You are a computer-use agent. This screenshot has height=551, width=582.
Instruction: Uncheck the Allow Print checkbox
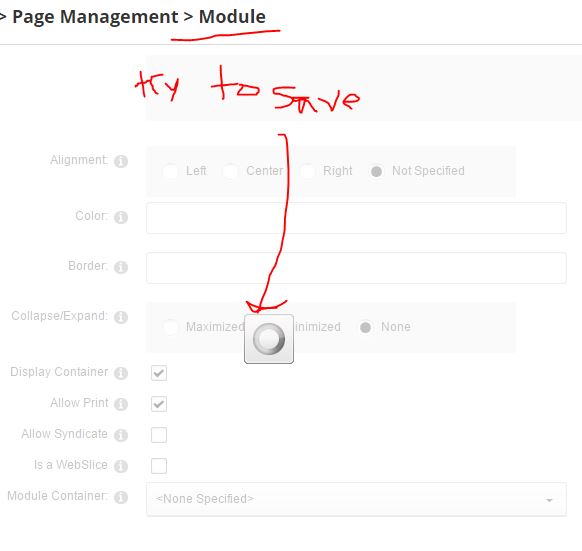(159, 404)
